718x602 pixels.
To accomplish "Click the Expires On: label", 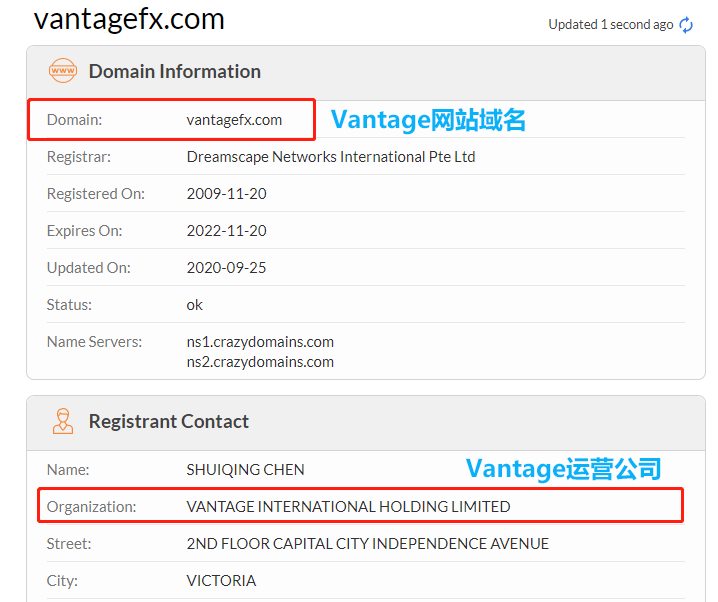I will coord(84,231).
